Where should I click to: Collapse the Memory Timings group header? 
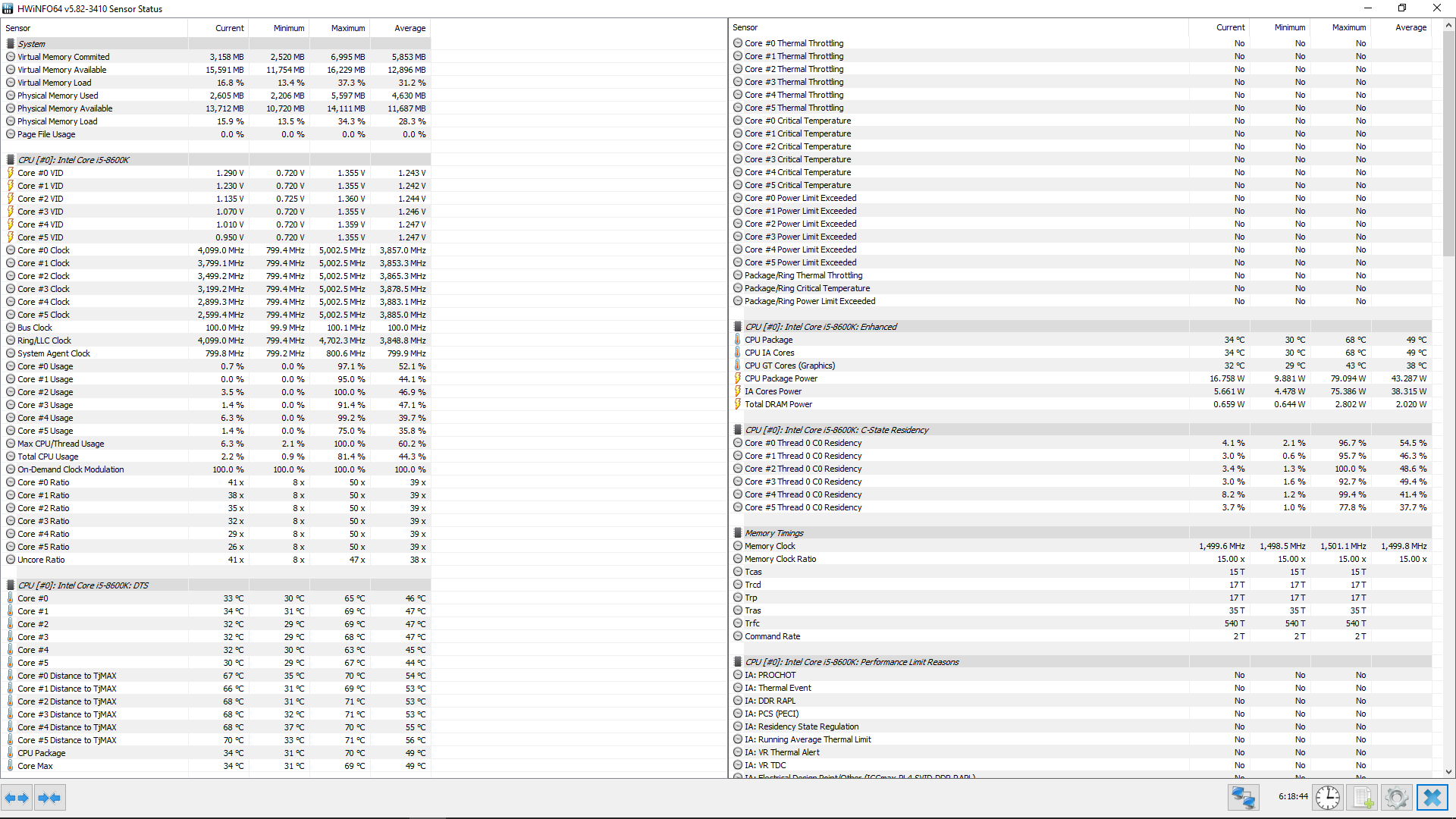click(773, 533)
